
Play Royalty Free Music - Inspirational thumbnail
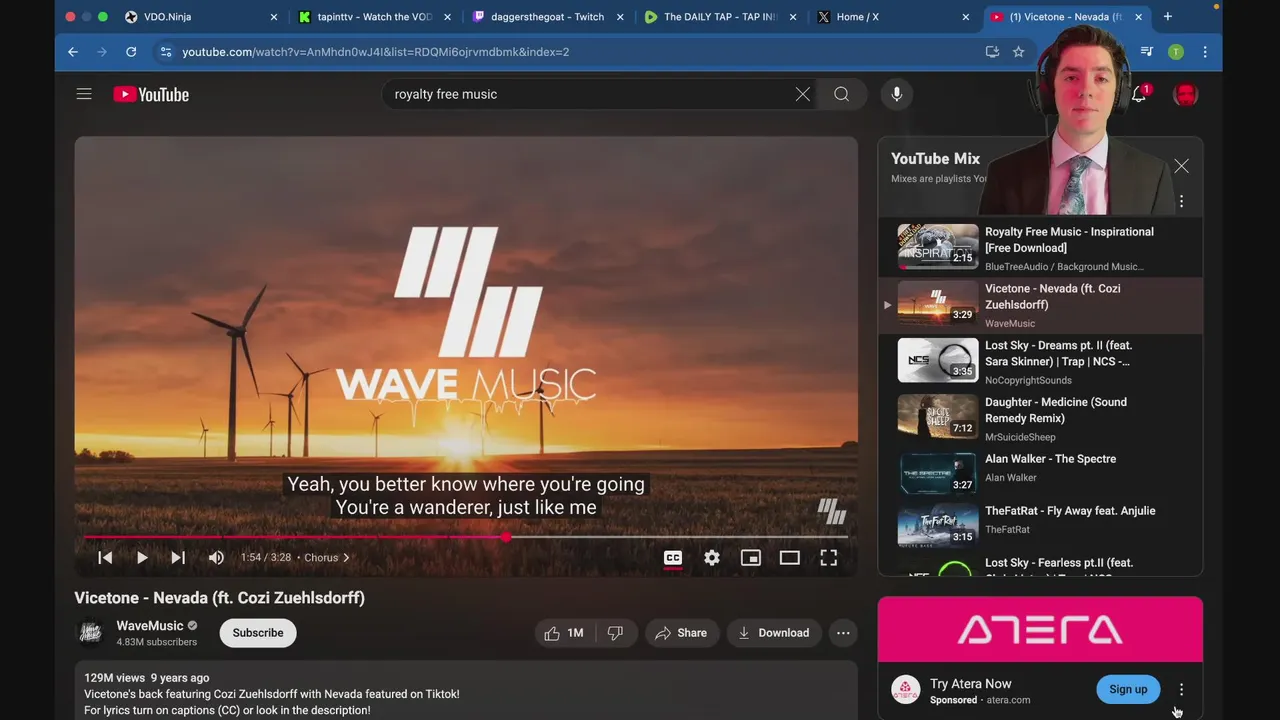click(x=938, y=247)
